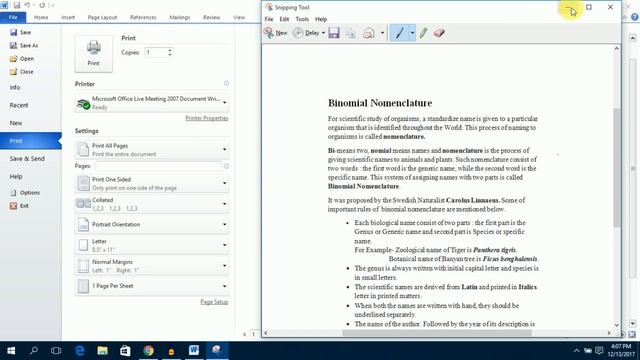Switch to the Review ribbon tab
Screen dimensions: 640x360
[x=211, y=18]
